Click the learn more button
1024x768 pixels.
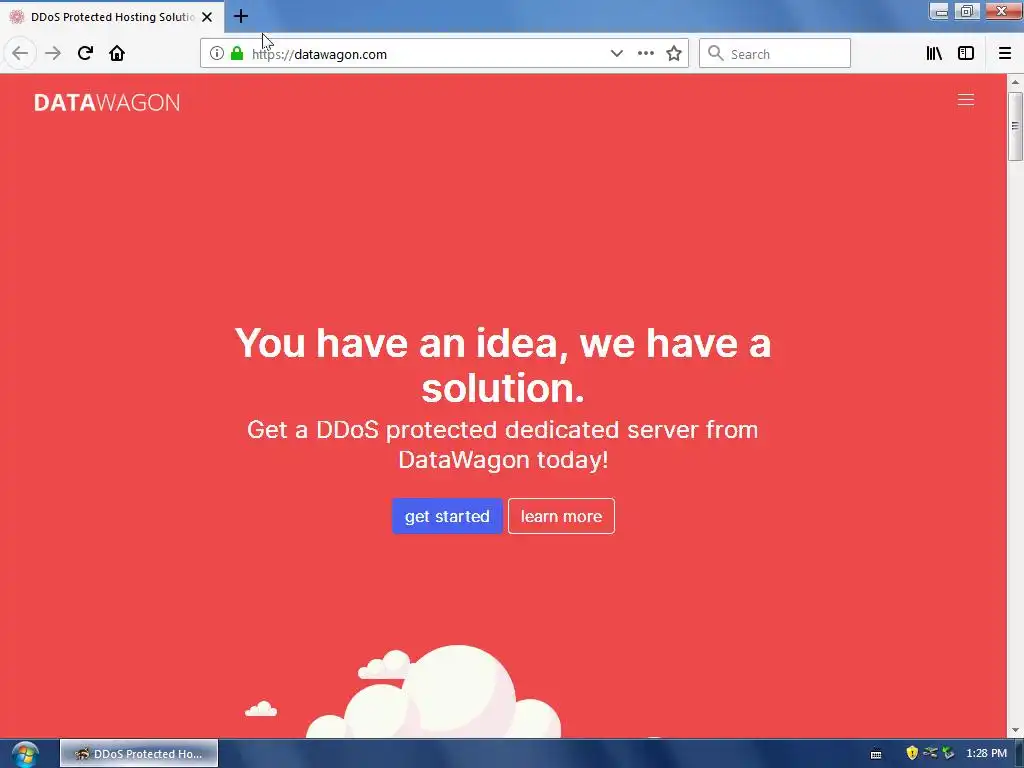click(561, 516)
